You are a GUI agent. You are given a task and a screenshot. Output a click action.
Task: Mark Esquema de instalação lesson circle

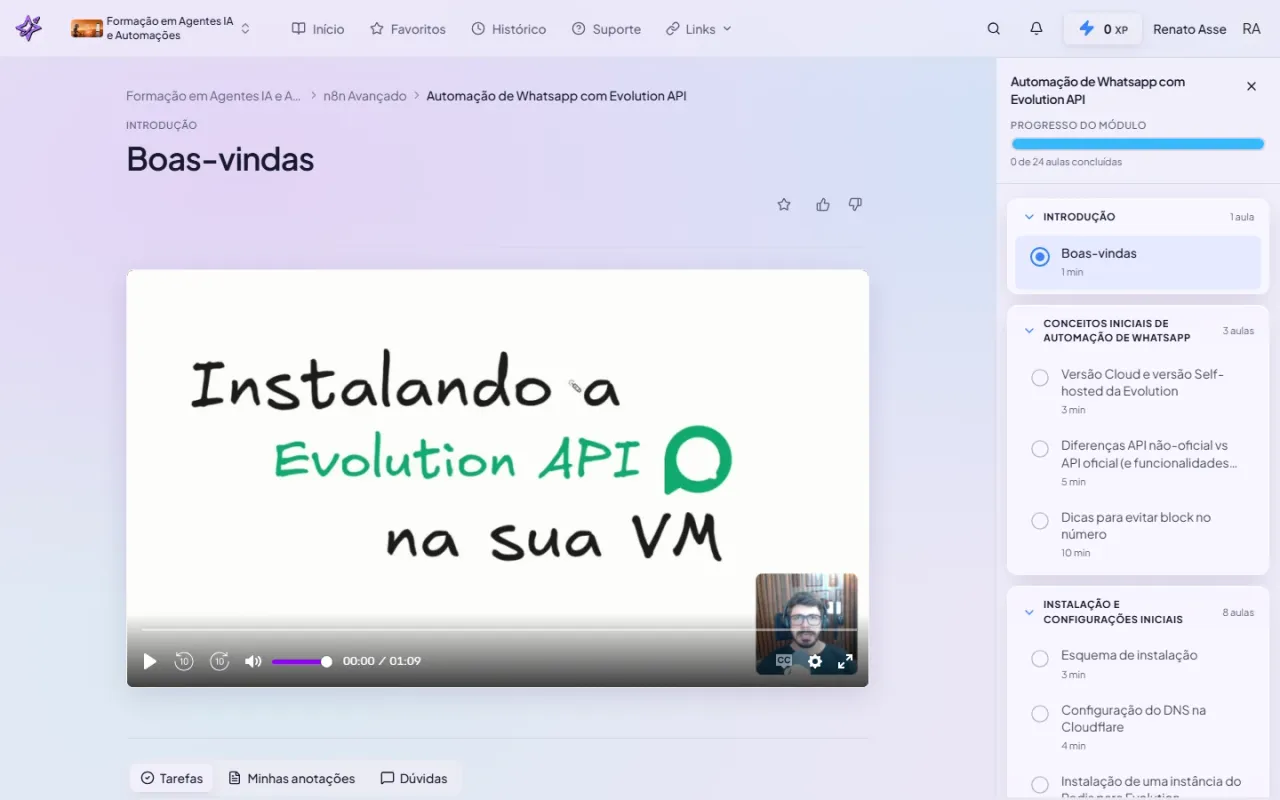tap(1040, 658)
